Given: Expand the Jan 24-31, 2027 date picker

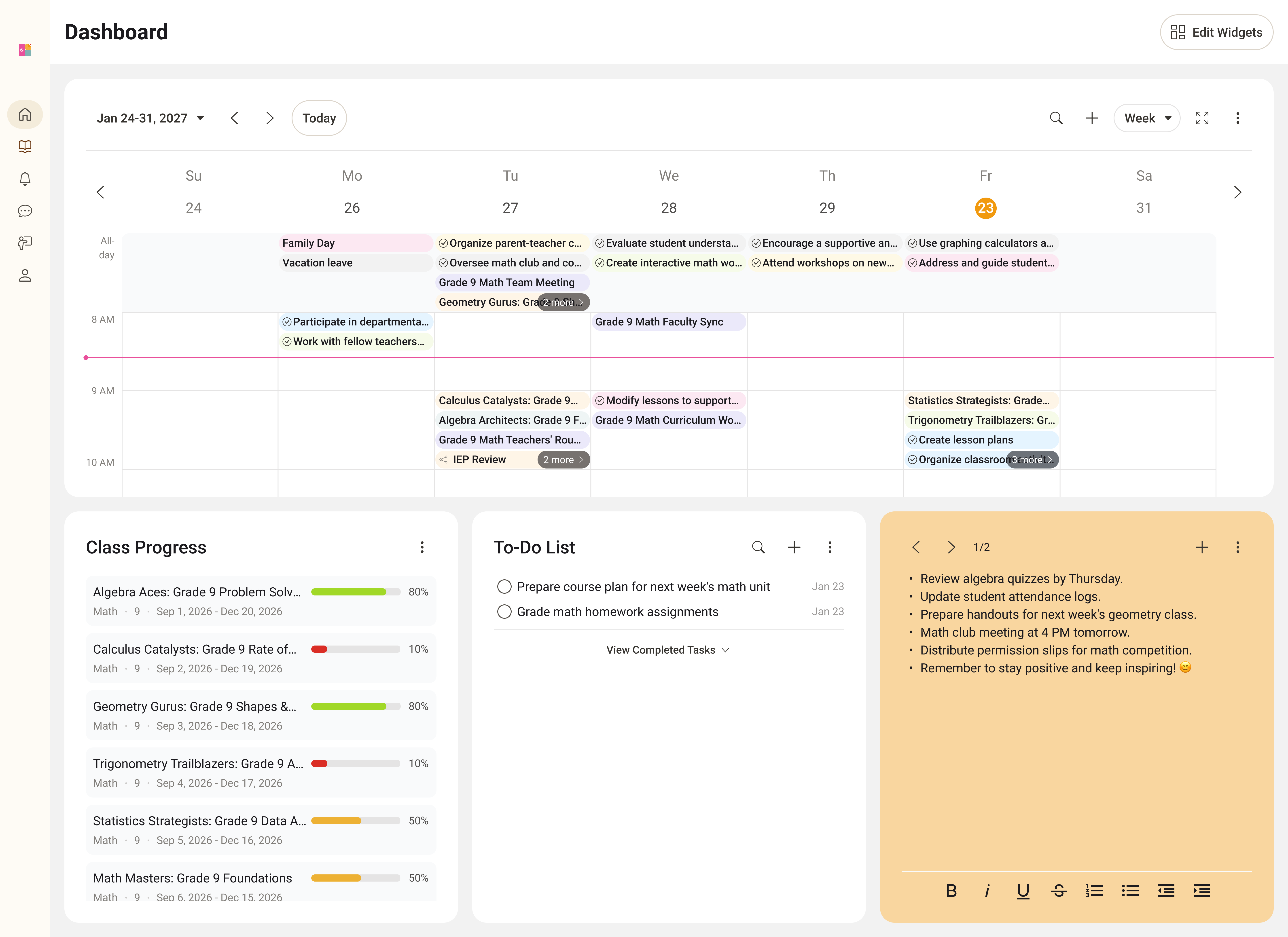Looking at the screenshot, I should tap(150, 118).
